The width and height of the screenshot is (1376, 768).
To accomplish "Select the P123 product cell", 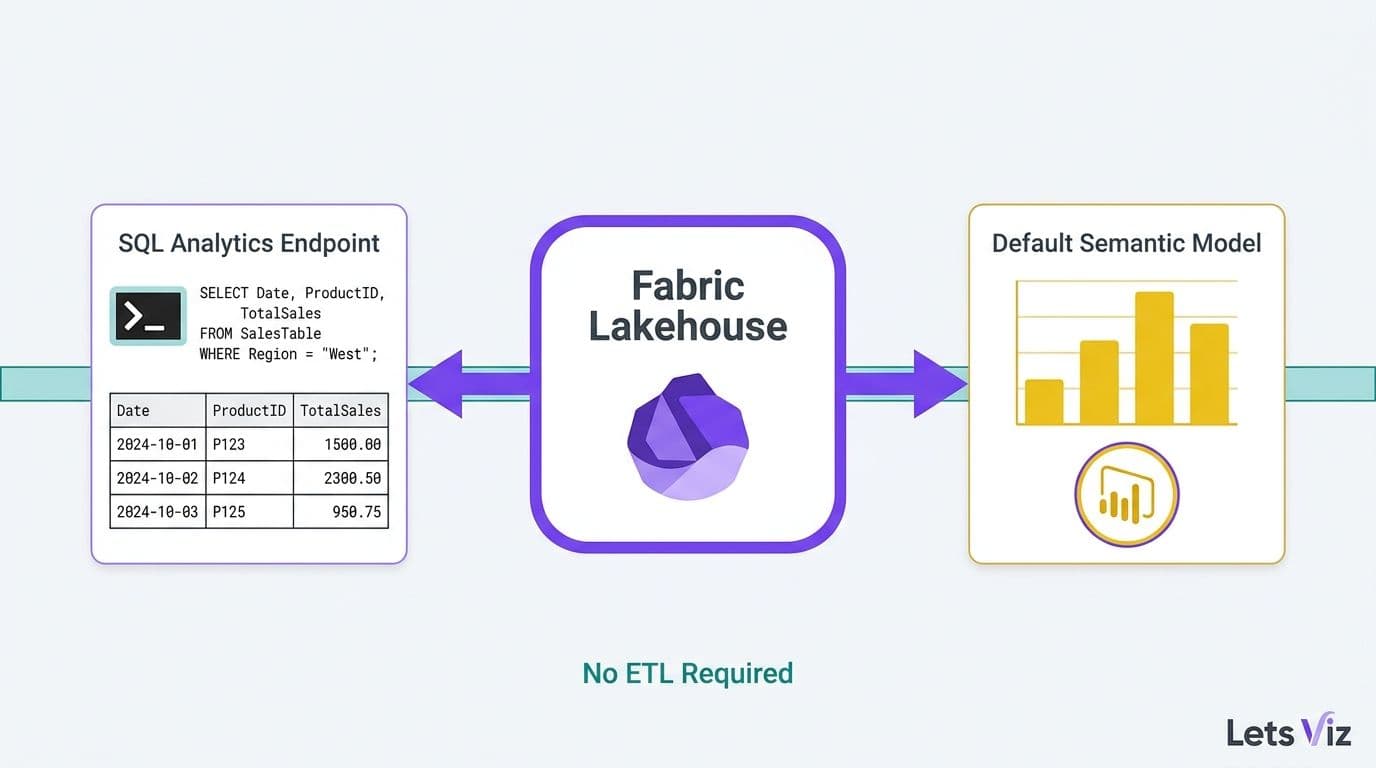I will coord(249,445).
